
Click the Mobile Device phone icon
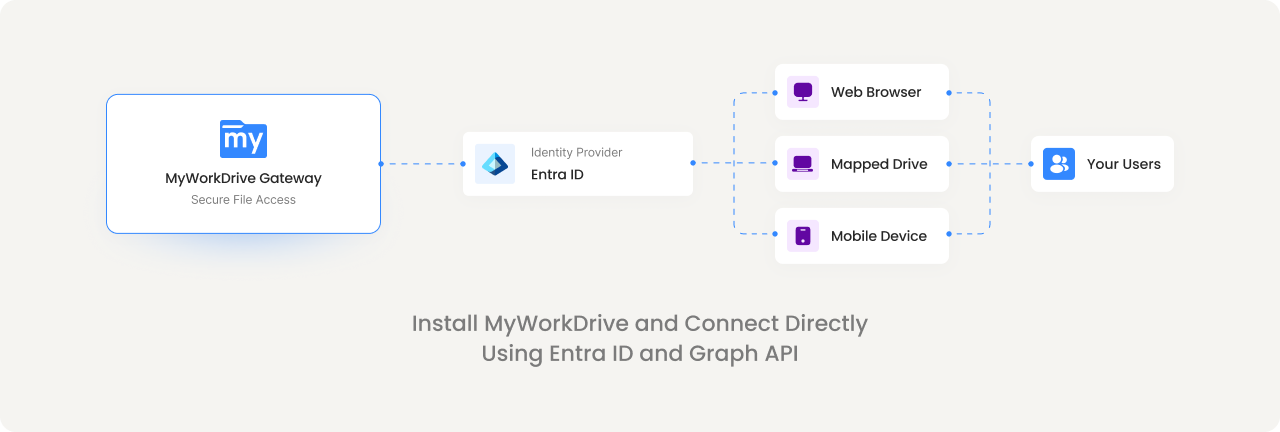(x=803, y=236)
